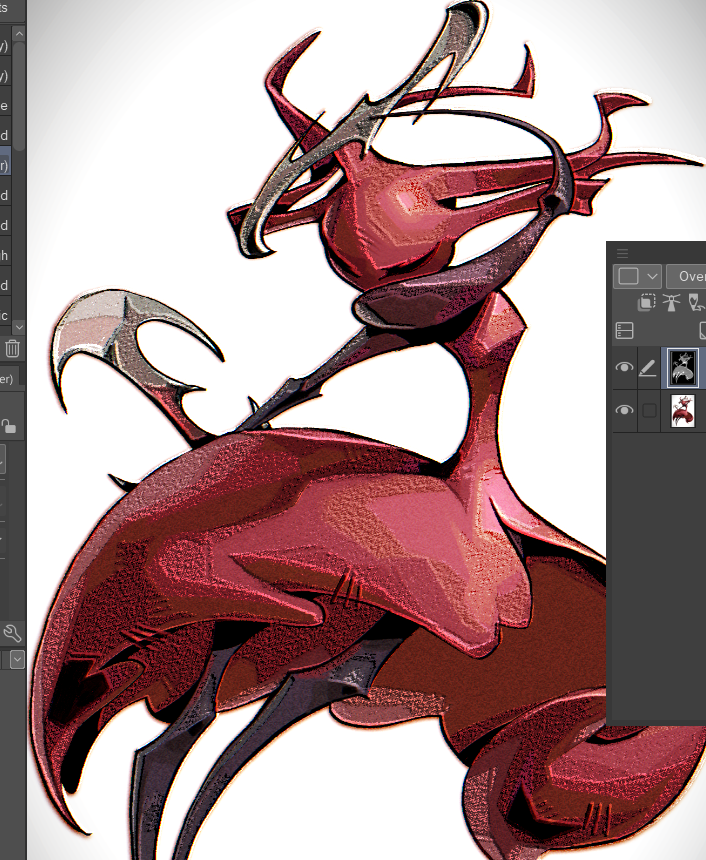Click the left list scrollbar up arrow
Screen dimensions: 706x860
[19, 33]
